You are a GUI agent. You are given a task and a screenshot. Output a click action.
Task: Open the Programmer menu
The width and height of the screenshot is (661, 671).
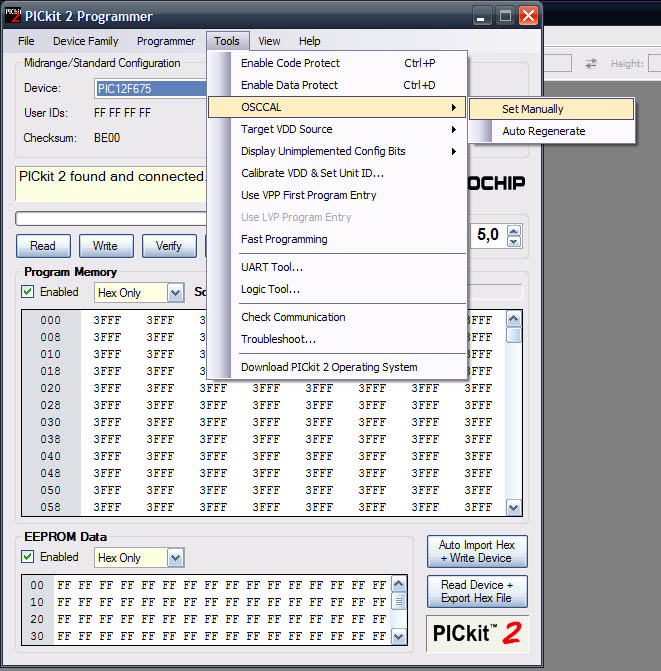[166, 41]
